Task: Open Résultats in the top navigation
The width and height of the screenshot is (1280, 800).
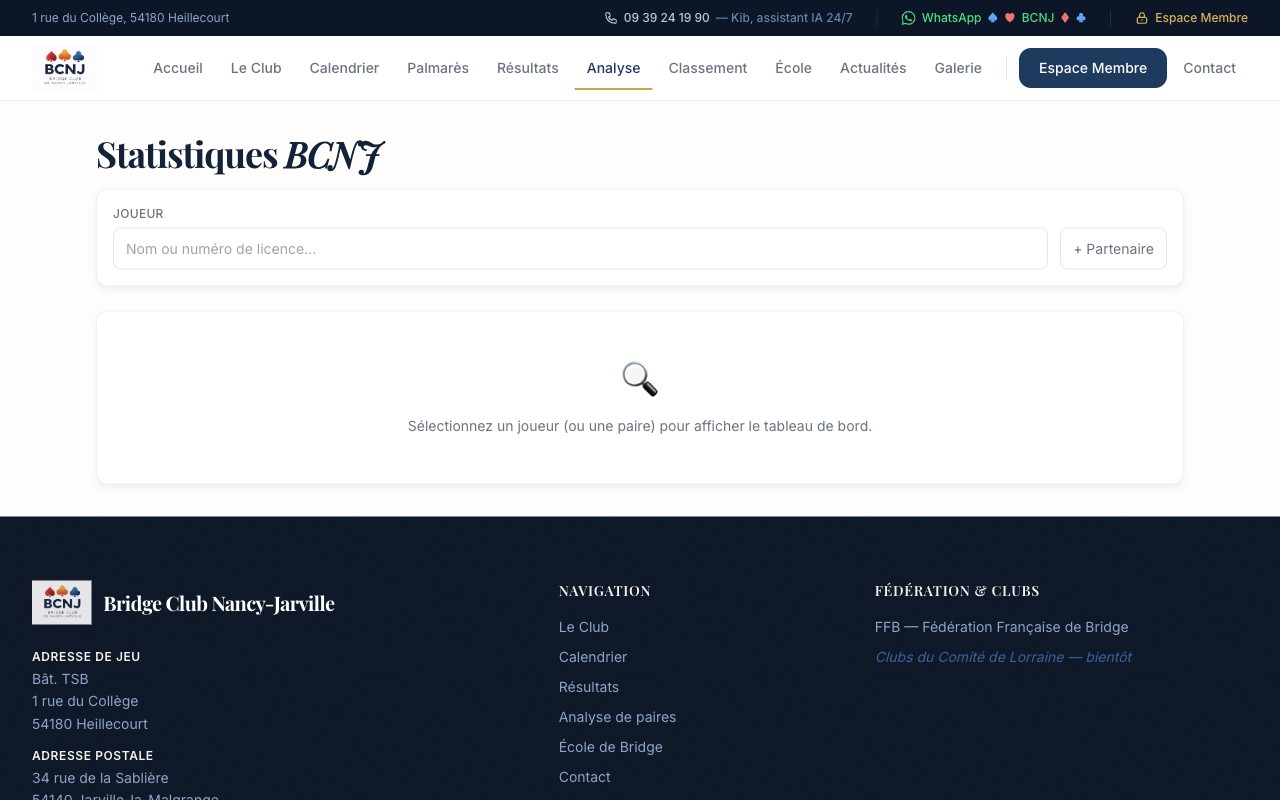Action: tap(527, 68)
